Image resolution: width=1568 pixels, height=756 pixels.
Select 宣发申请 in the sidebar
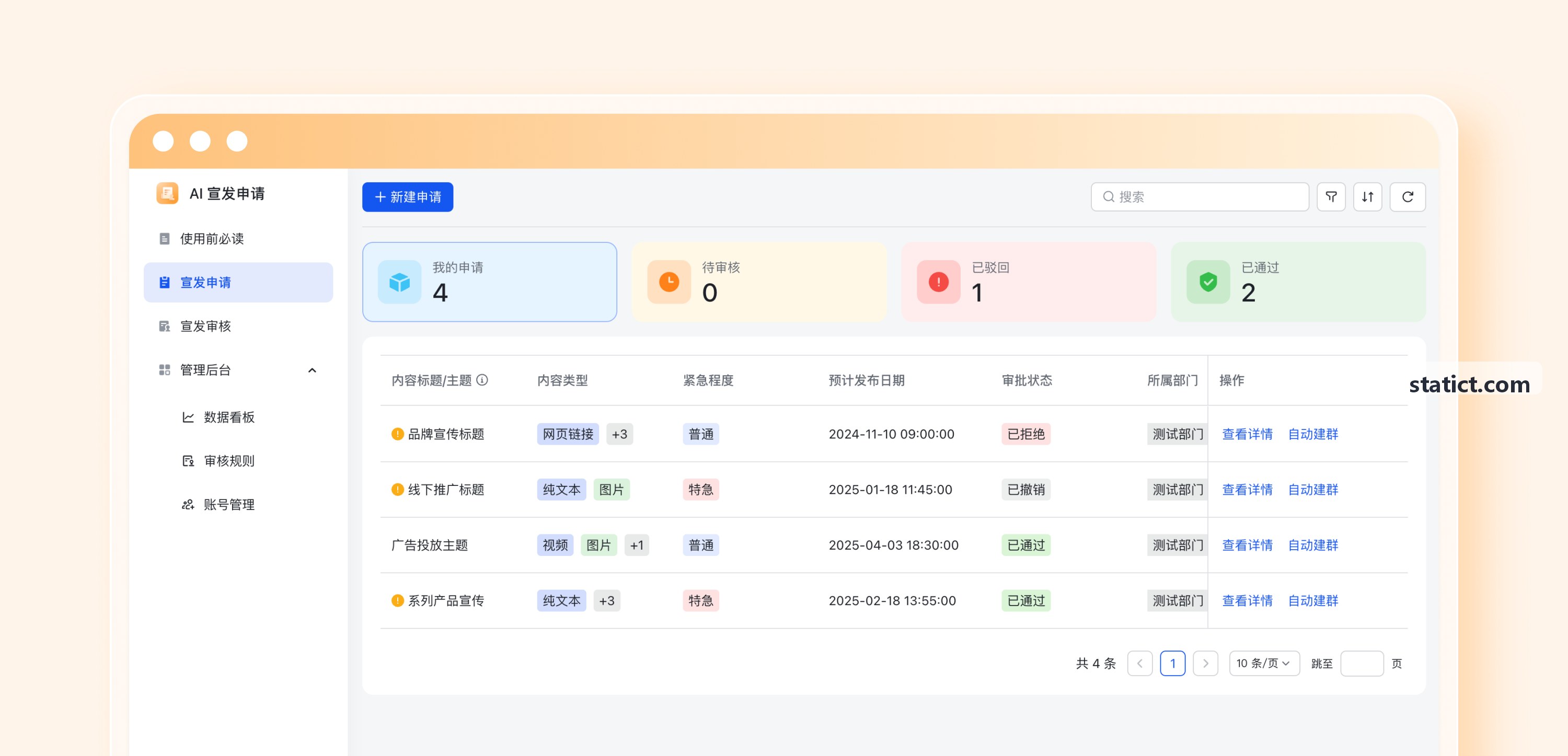238,283
